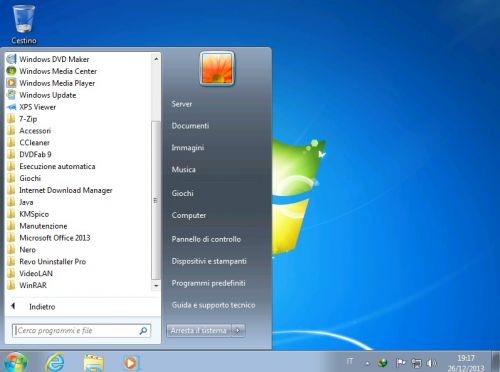500x372 pixels.
Task: Expand the Java folder
Action: (20, 202)
